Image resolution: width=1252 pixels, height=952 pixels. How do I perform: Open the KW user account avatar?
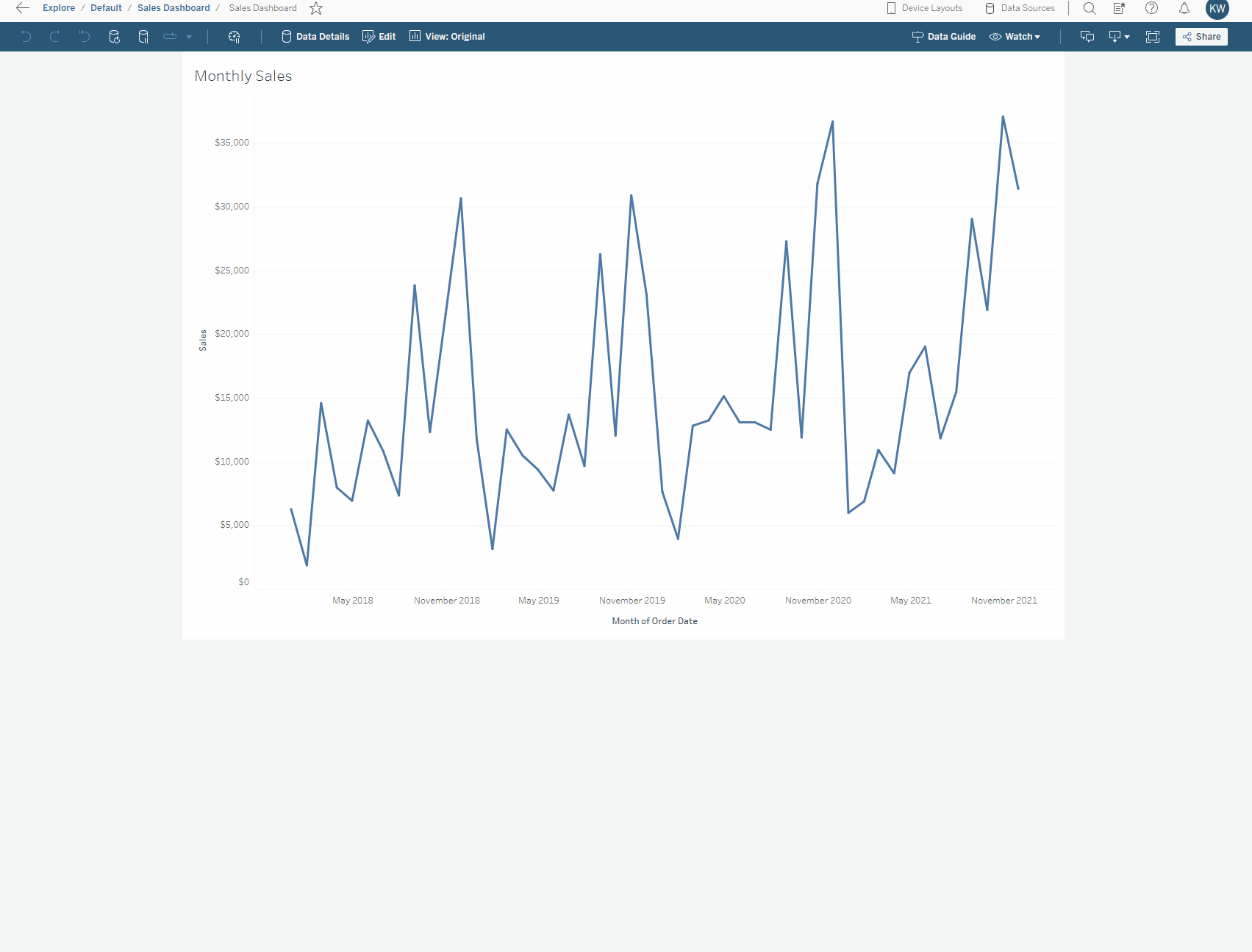[1217, 9]
